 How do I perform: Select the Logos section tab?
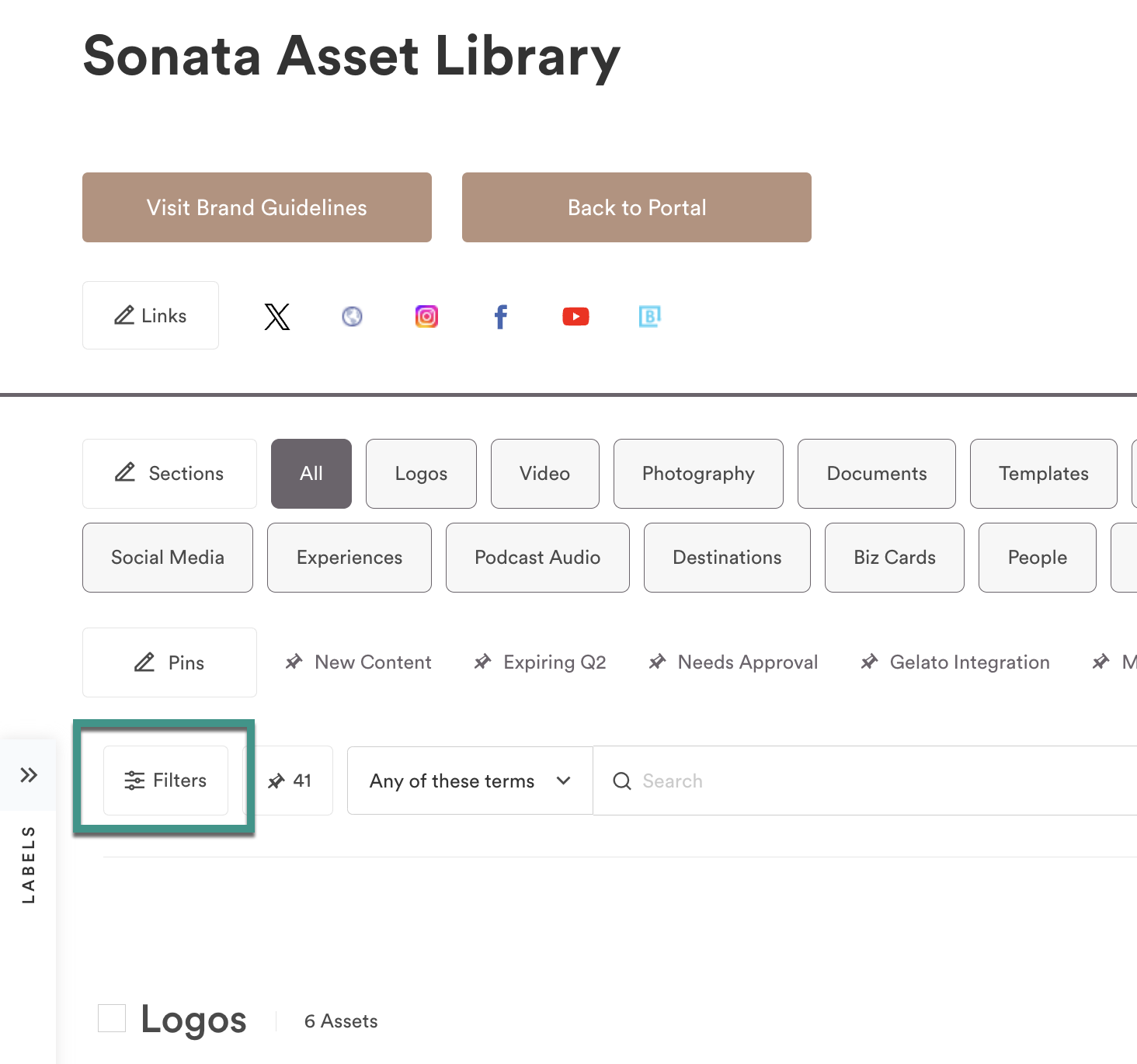[x=421, y=474]
